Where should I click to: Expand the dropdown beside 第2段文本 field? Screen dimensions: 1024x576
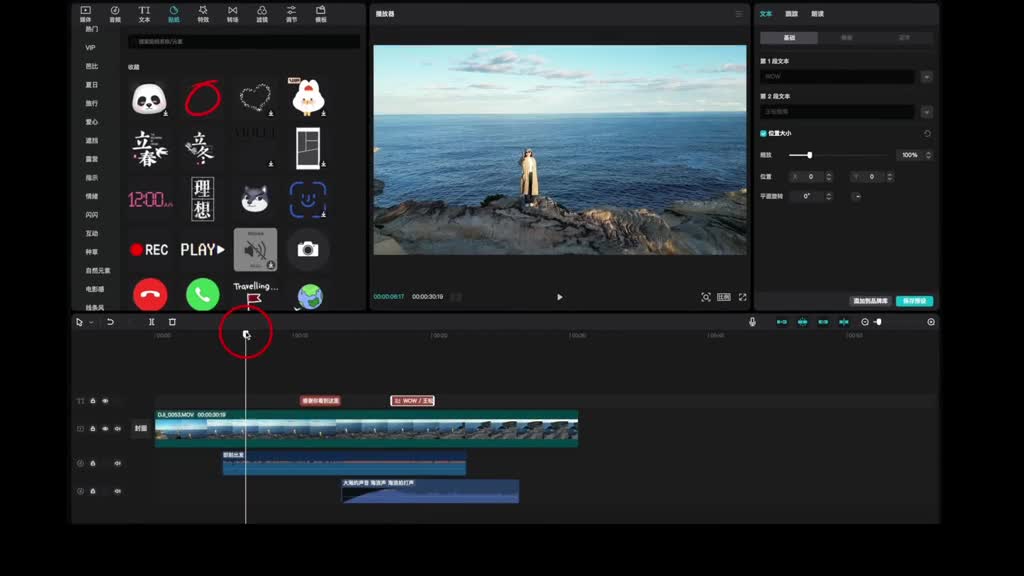pos(927,112)
